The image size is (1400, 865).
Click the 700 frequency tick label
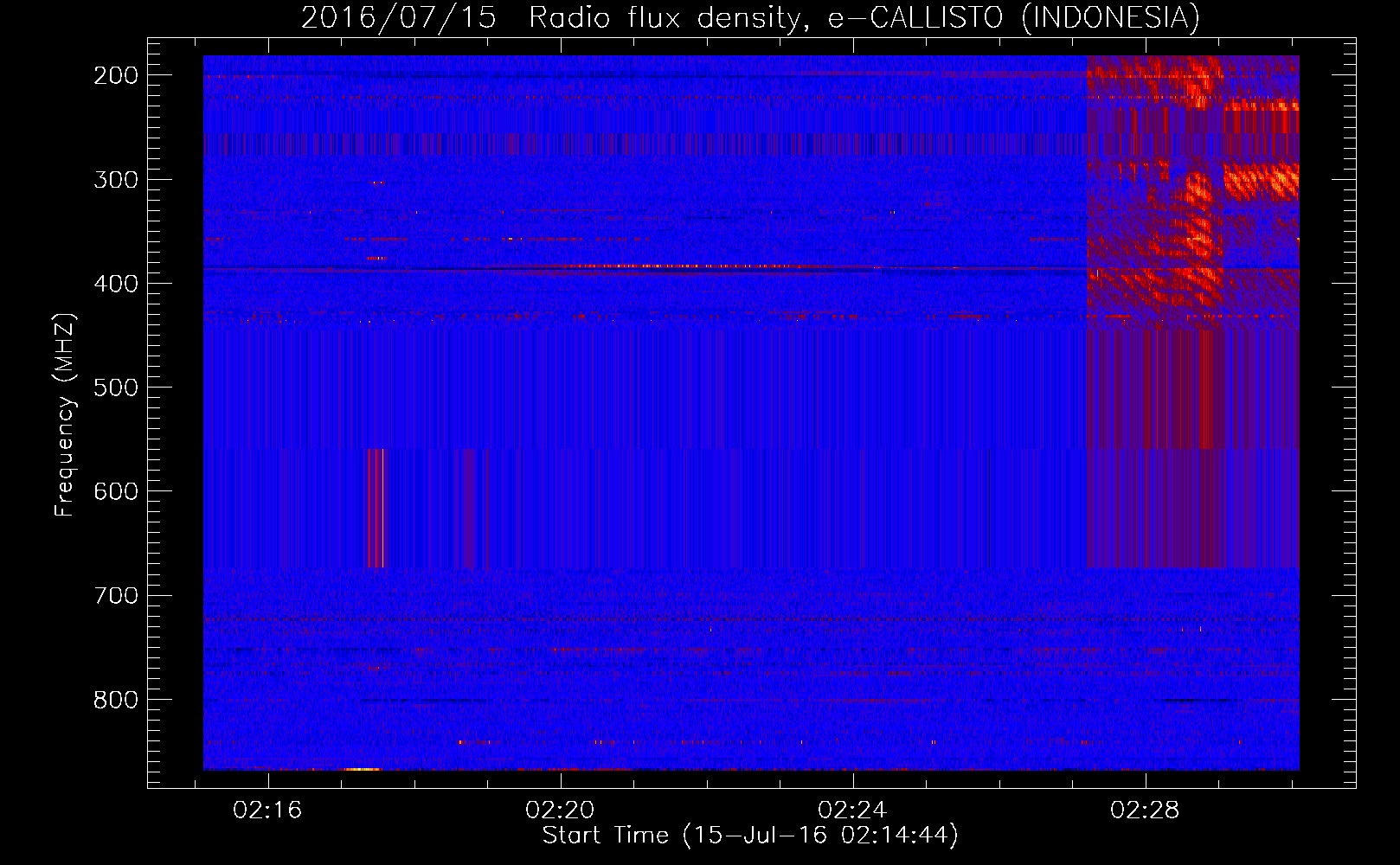coord(116,596)
